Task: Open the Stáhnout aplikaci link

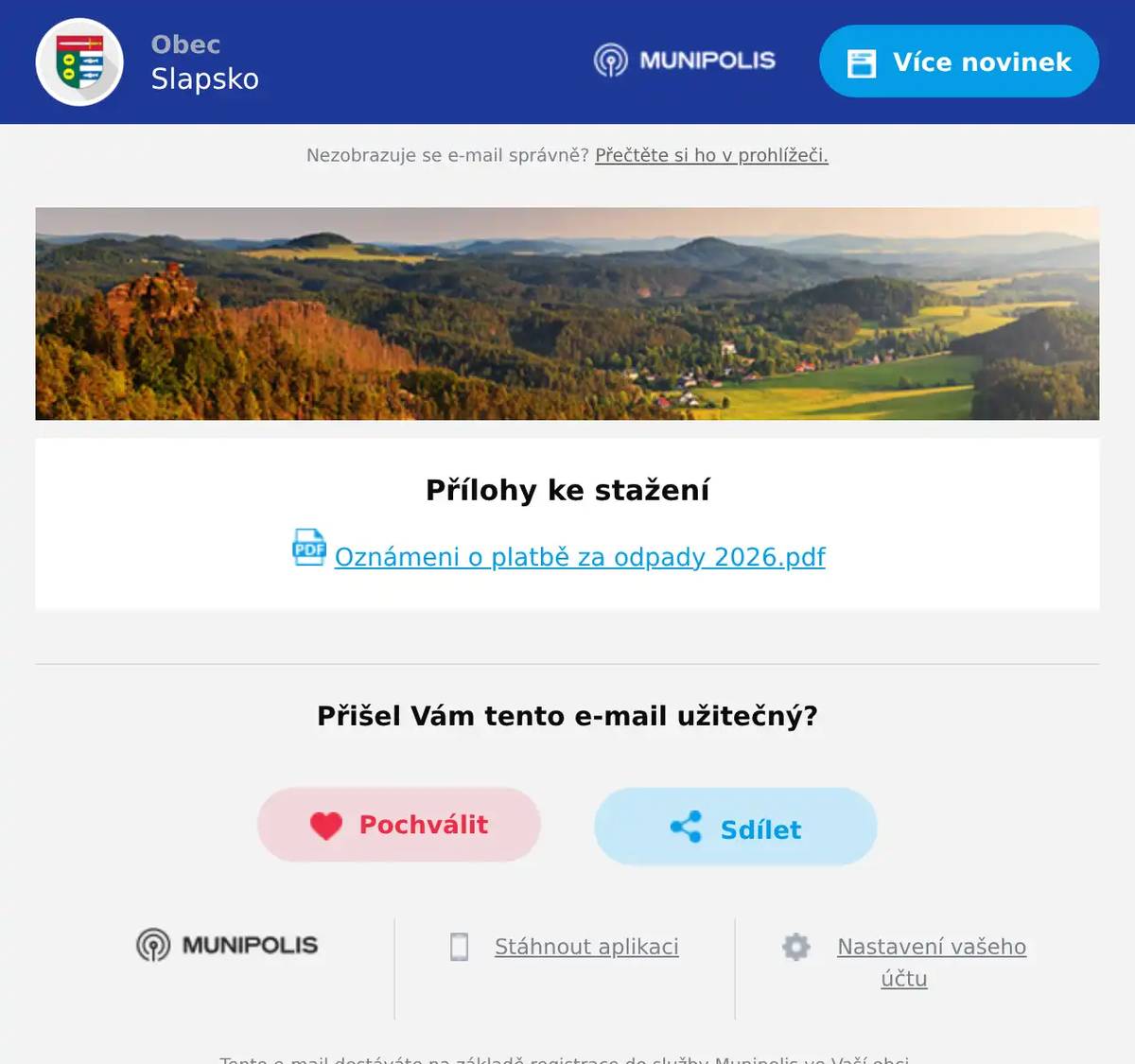Action: tap(586, 947)
